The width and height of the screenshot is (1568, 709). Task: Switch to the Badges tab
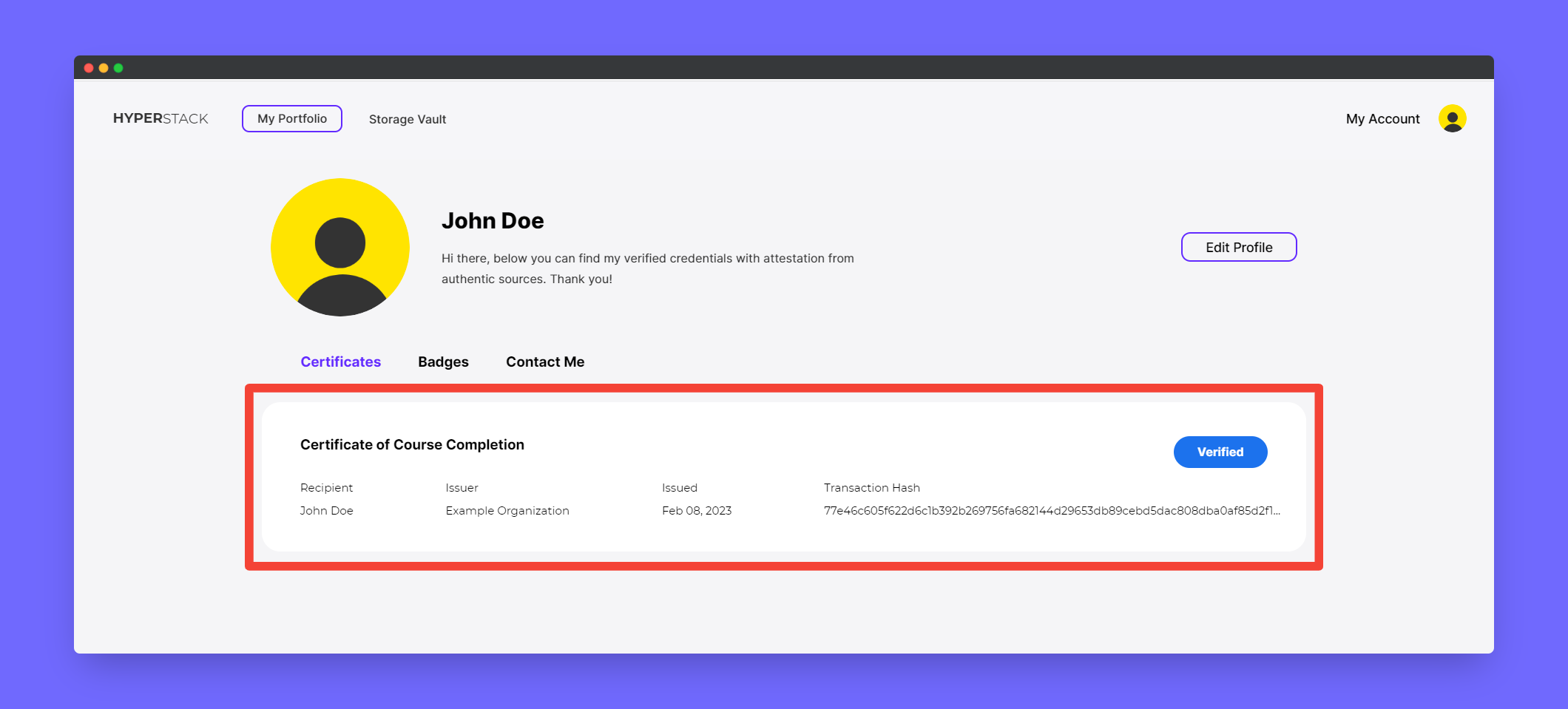443,362
